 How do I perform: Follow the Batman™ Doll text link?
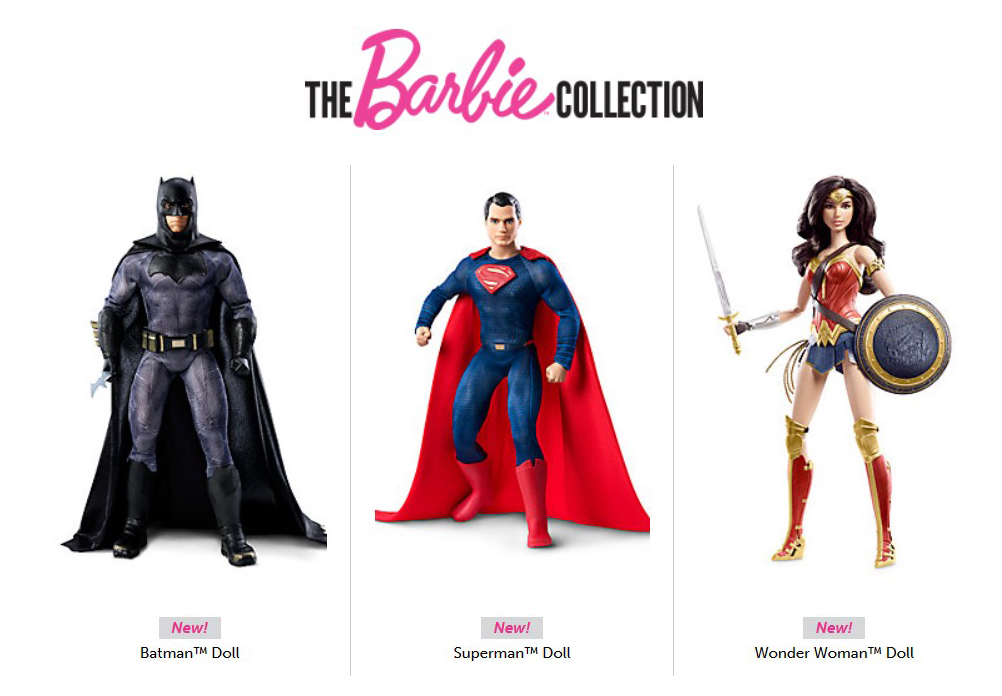coord(190,653)
